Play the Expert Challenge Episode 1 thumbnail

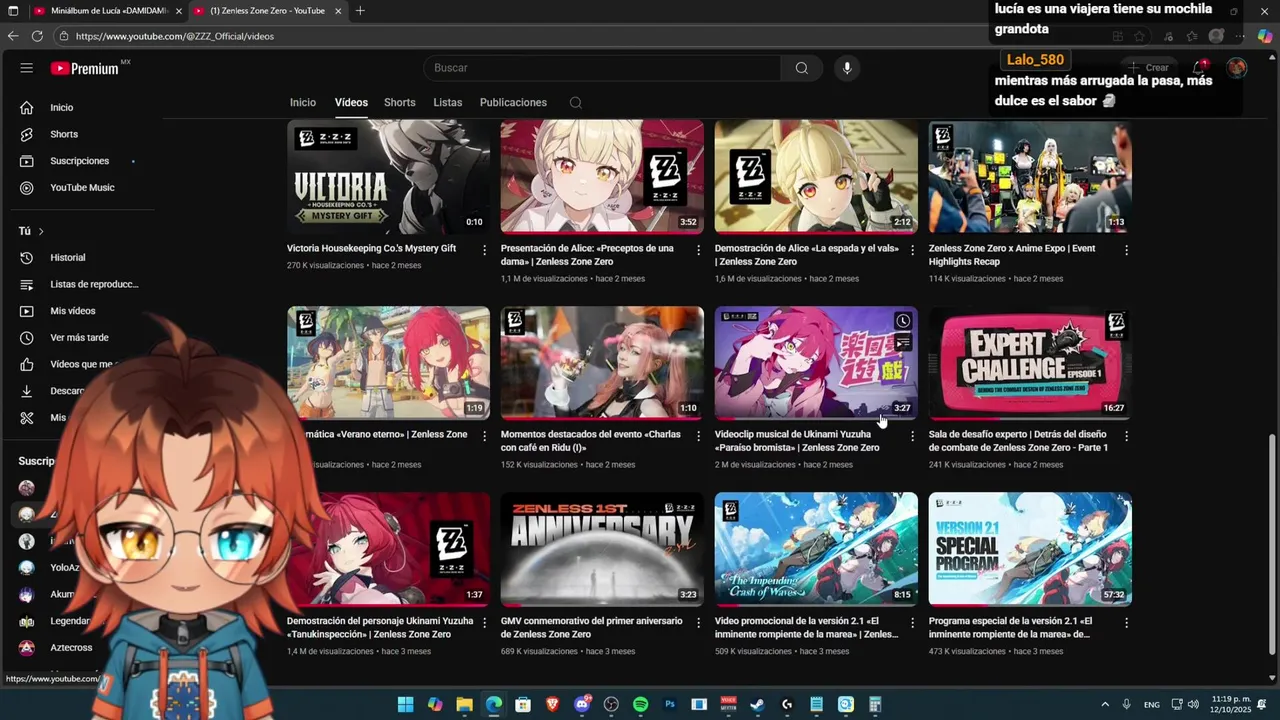(1030, 363)
